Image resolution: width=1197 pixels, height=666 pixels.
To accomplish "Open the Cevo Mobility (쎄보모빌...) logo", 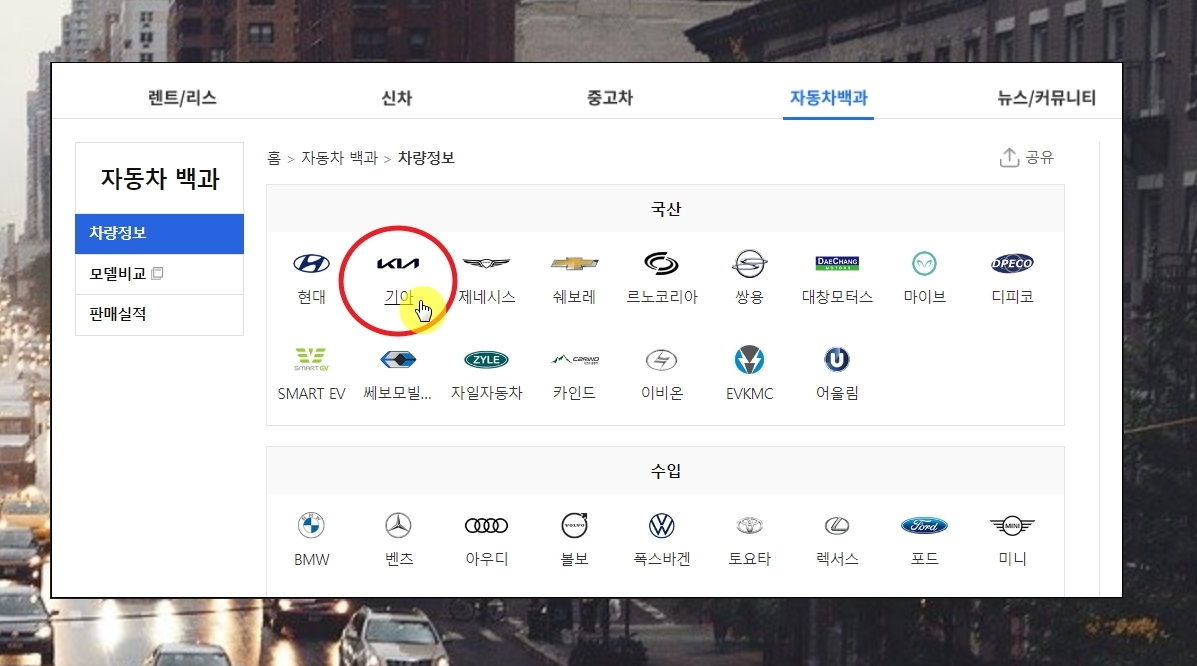I will [398, 360].
